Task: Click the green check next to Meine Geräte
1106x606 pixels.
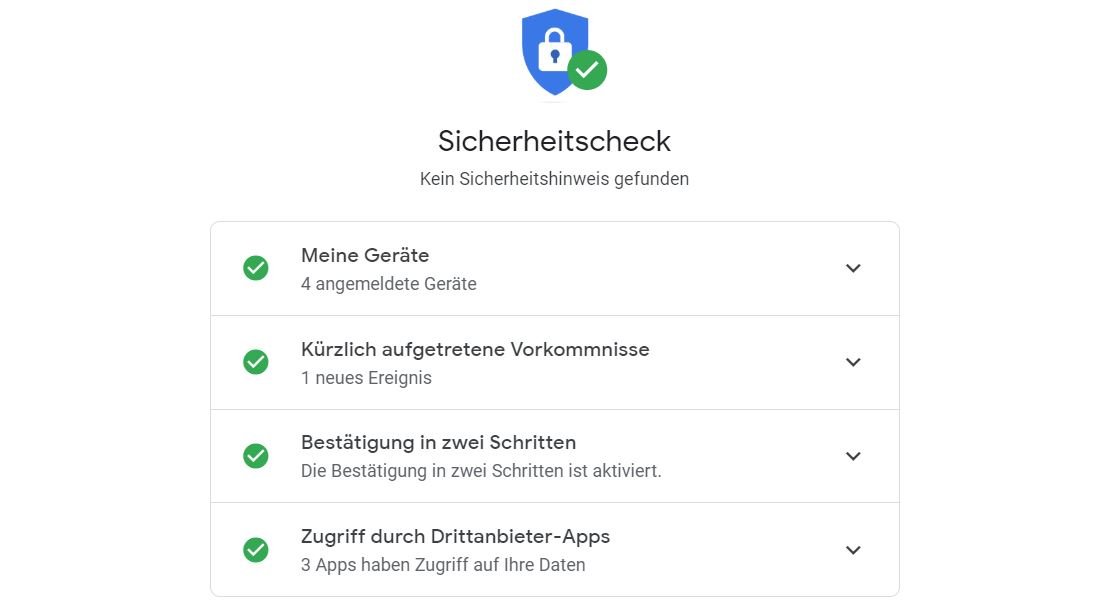Action: tap(256, 268)
